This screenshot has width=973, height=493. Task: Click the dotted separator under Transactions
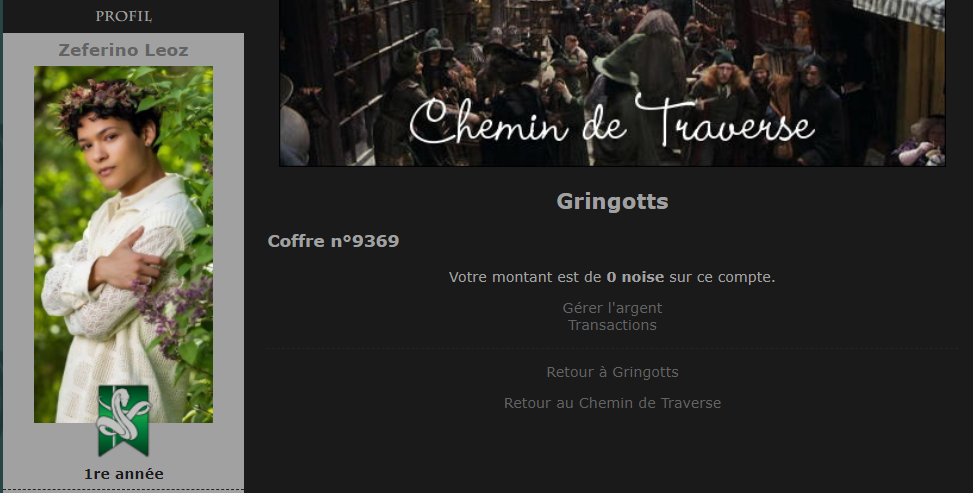tap(612, 348)
